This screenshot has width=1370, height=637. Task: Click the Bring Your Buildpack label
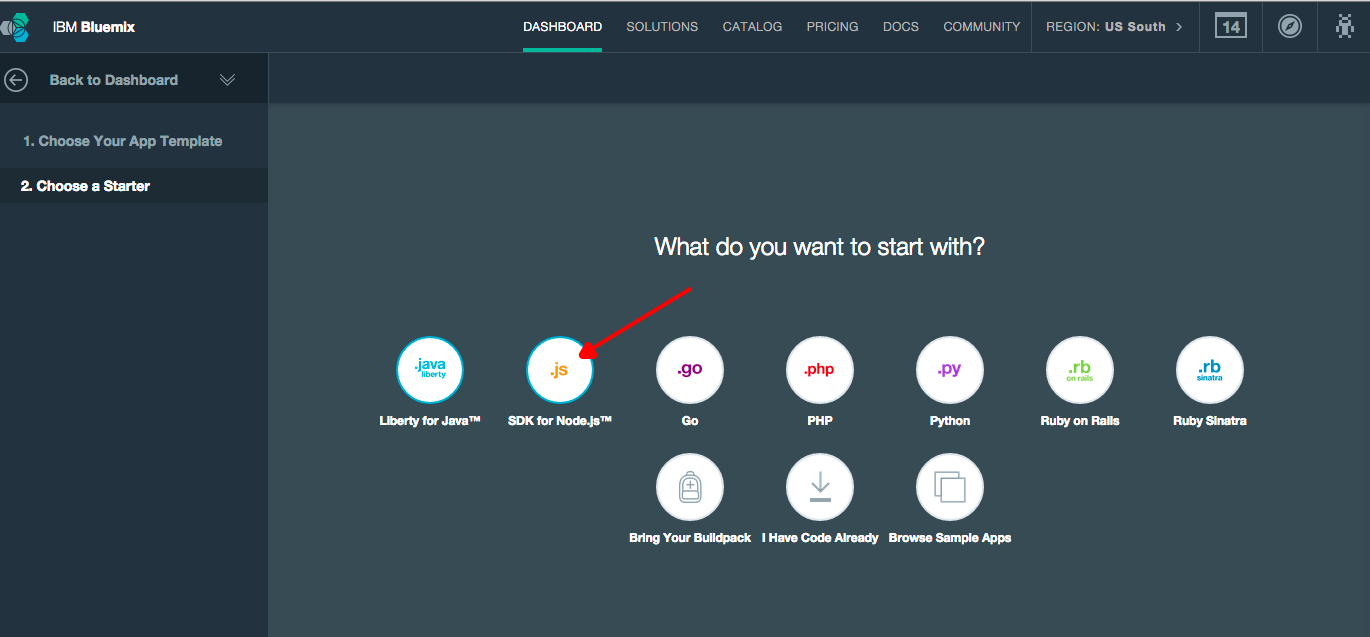[690, 538]
